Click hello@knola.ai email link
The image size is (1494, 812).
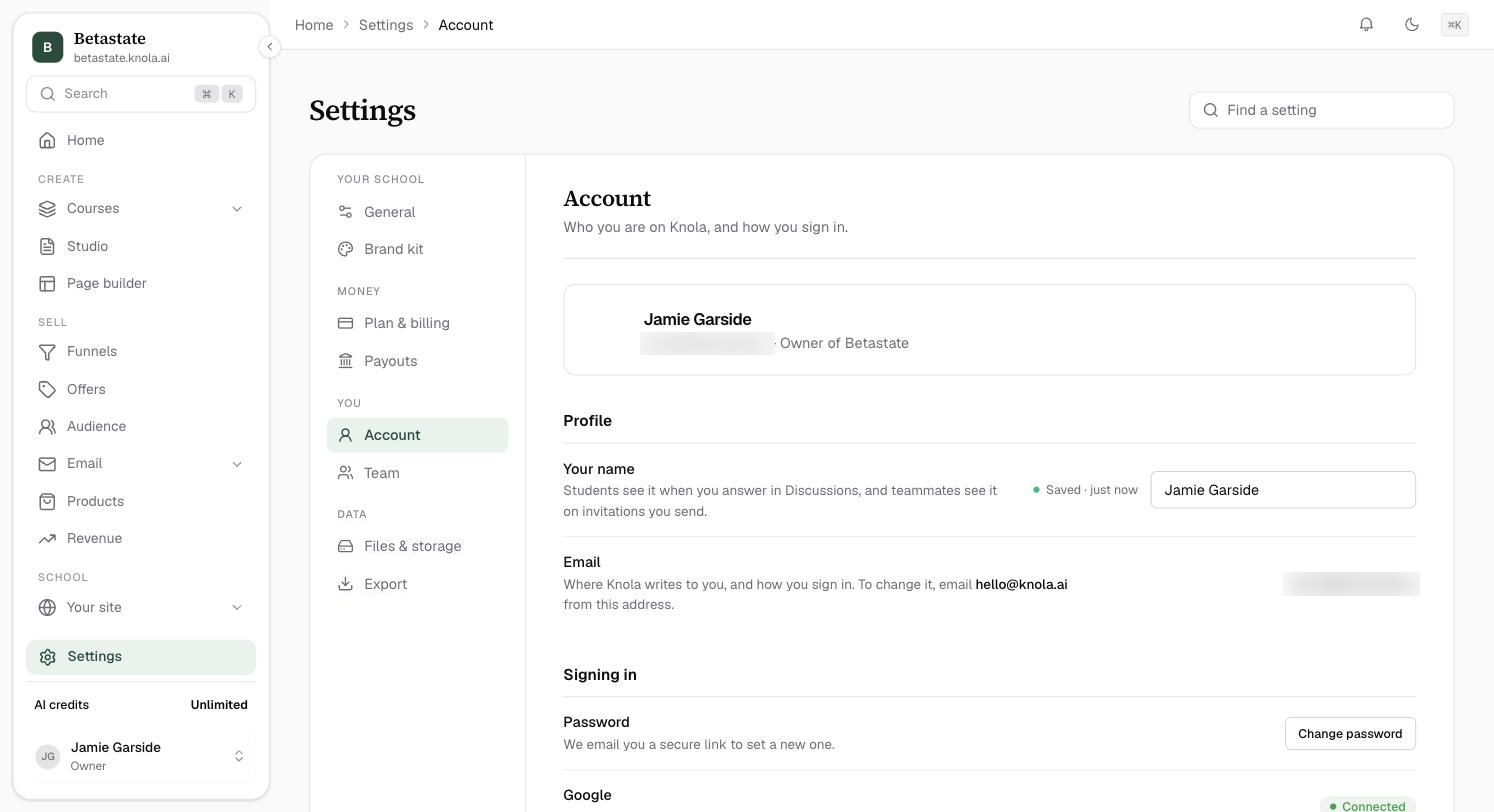(1021, 584)
